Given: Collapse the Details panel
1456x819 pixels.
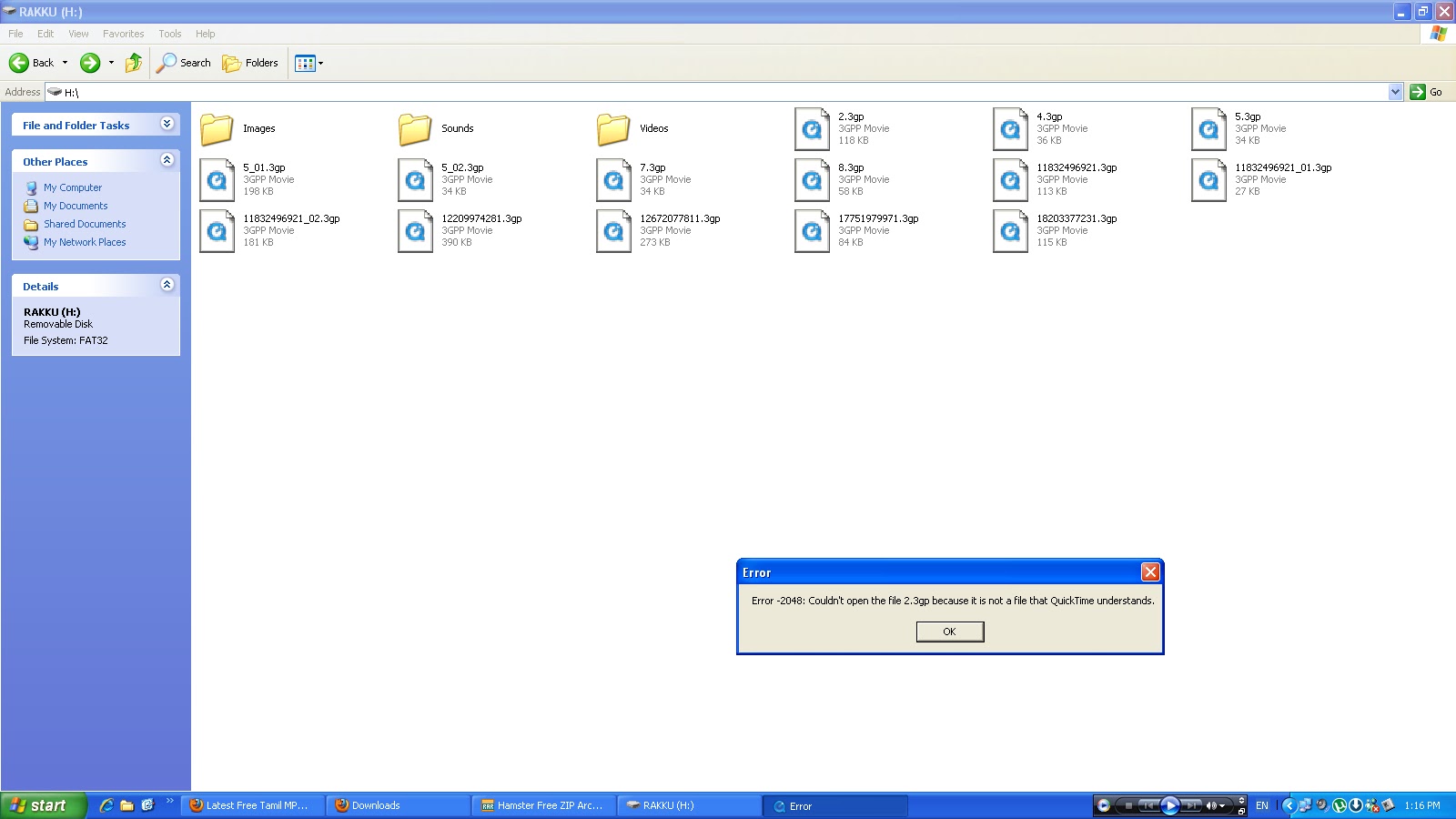Looking at the screenshot, I should (x=167, y=285).
